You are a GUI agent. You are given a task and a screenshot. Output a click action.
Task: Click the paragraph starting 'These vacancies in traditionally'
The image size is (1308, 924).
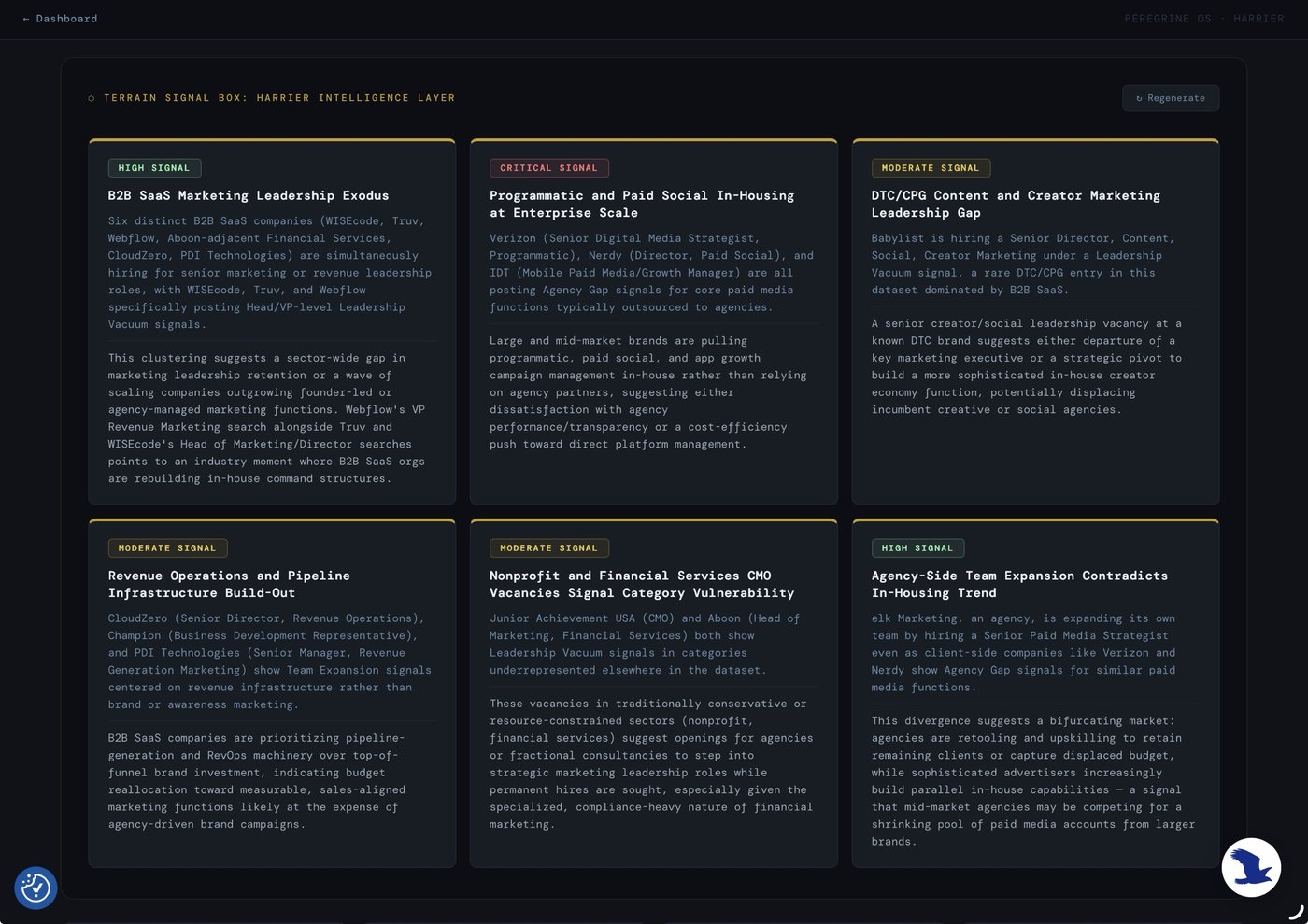[x=653, y=764]
